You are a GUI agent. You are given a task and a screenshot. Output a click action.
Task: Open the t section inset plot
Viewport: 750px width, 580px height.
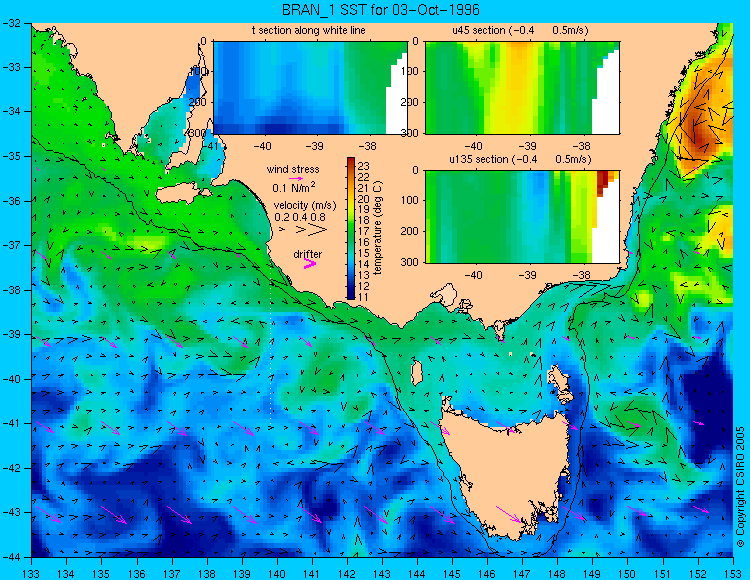[310, 88]
